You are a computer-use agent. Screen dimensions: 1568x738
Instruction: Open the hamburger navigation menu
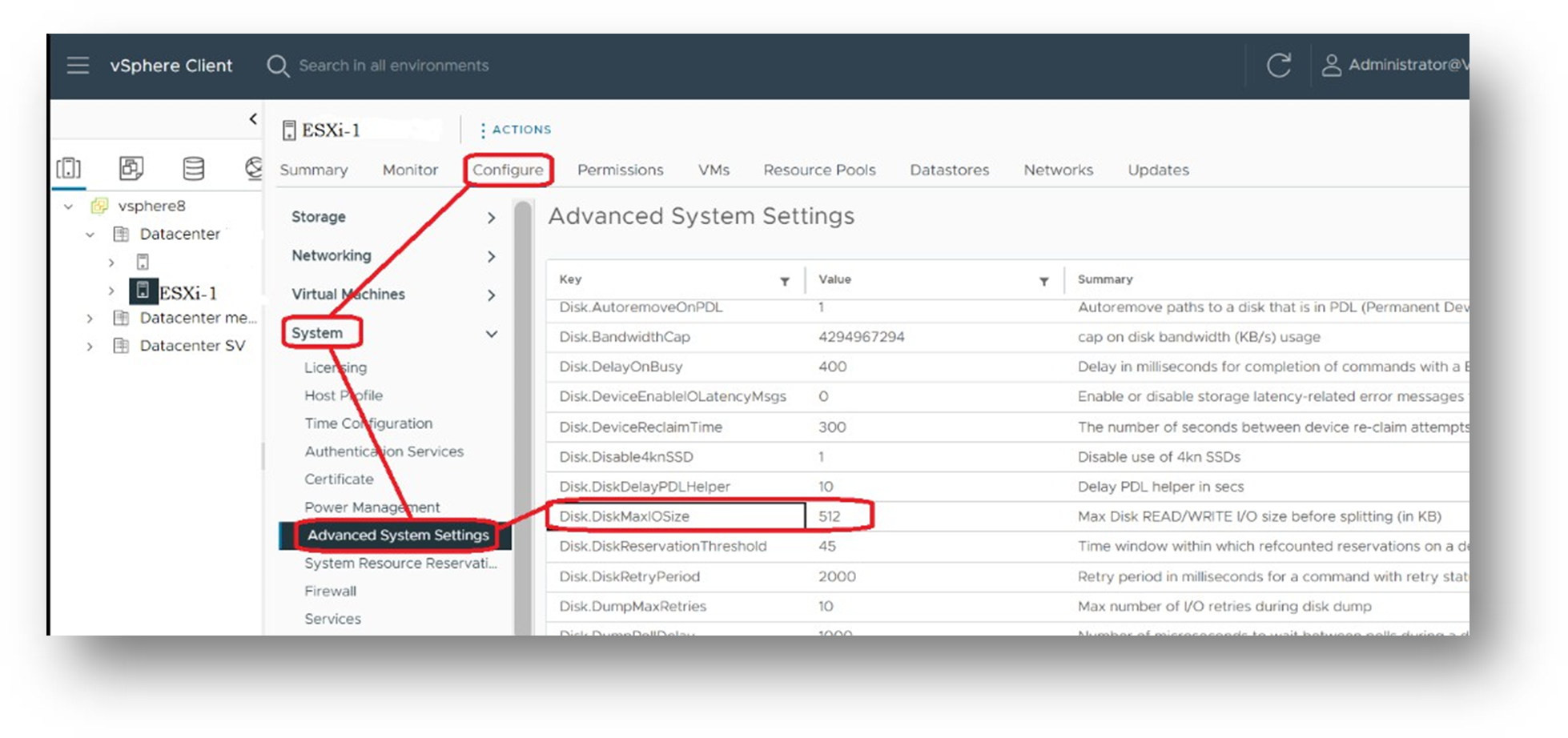[x=78, y=66]
